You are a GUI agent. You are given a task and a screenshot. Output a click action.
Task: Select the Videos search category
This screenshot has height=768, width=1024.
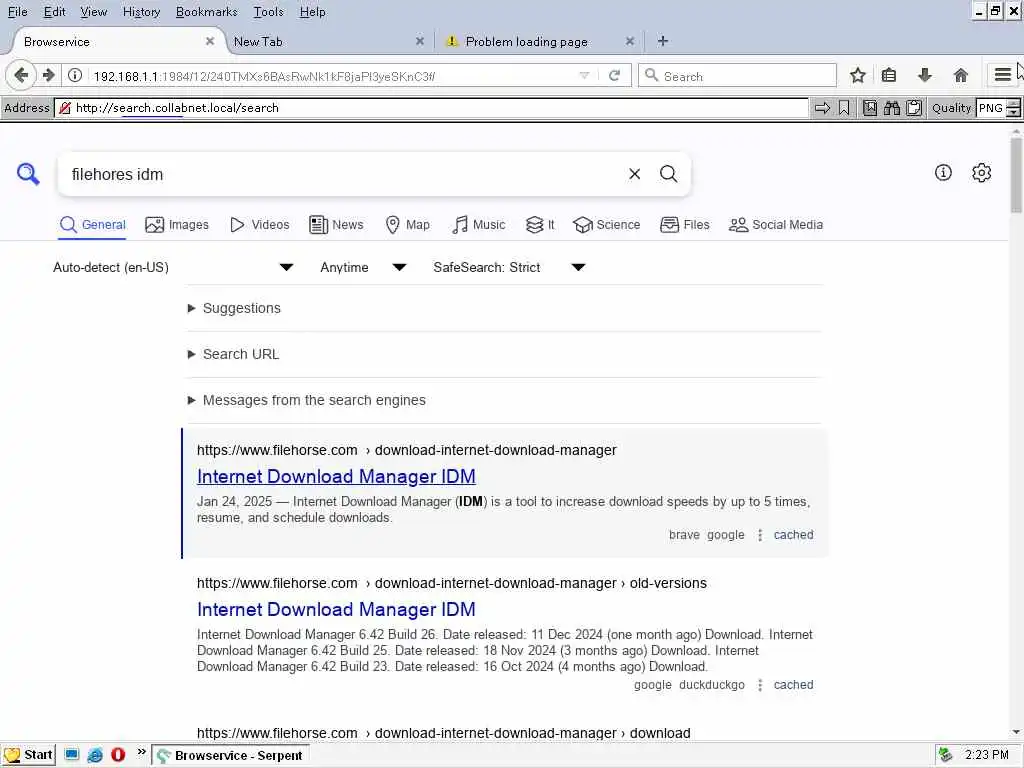[x=260, y=225]
